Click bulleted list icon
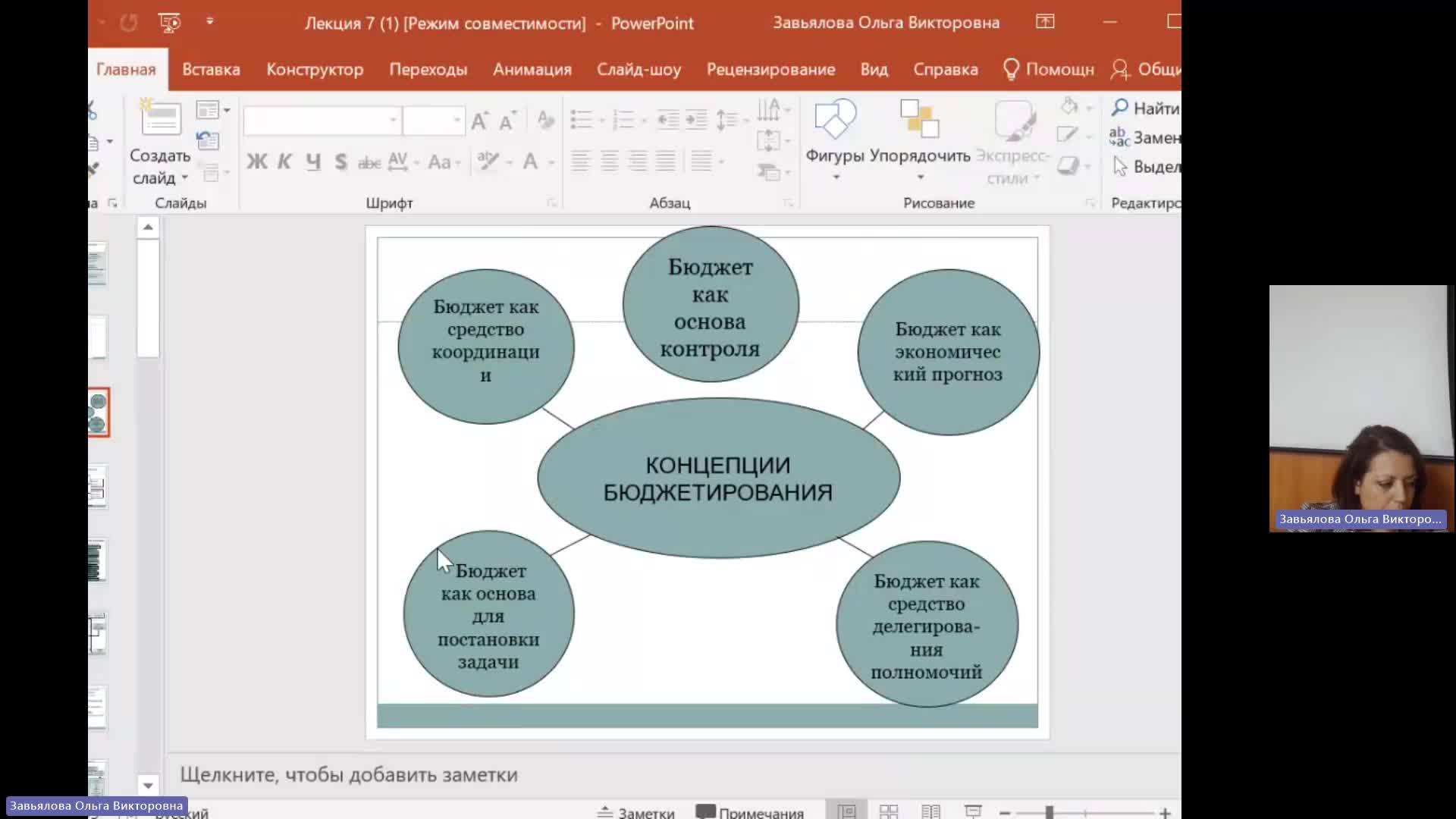Image resolution: width=1456 pixels, height=819 pixels. pyautogui.click(x=581, y=120)
